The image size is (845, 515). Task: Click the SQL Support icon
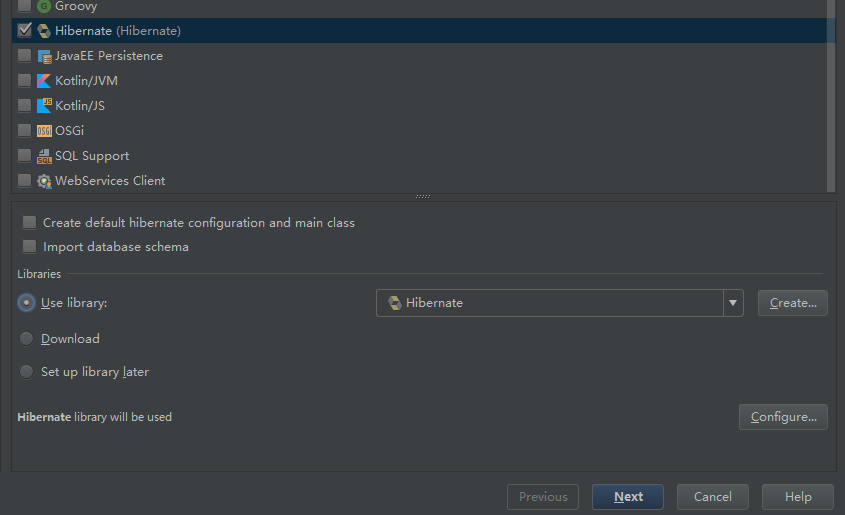[x=44, y=156]
